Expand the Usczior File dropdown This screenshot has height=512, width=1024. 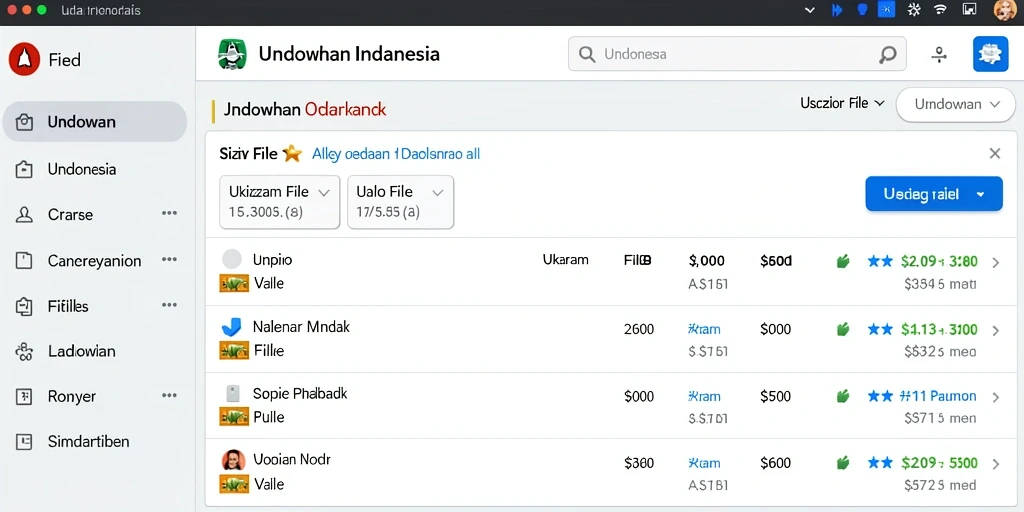(x=842, y=103)
